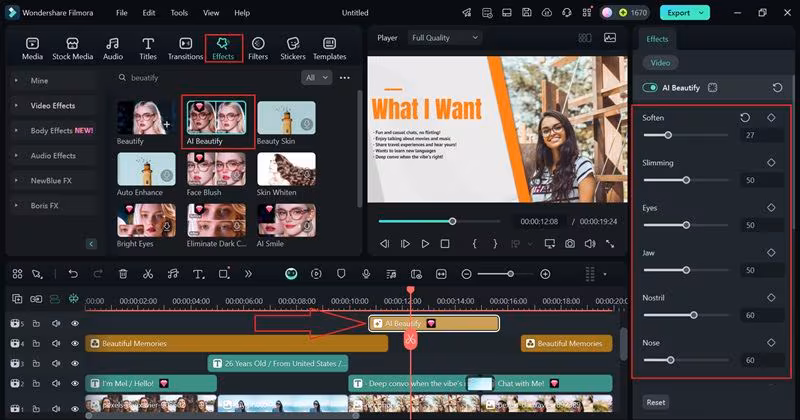Open the Export dropdown arrow

[x=702, y=13]
